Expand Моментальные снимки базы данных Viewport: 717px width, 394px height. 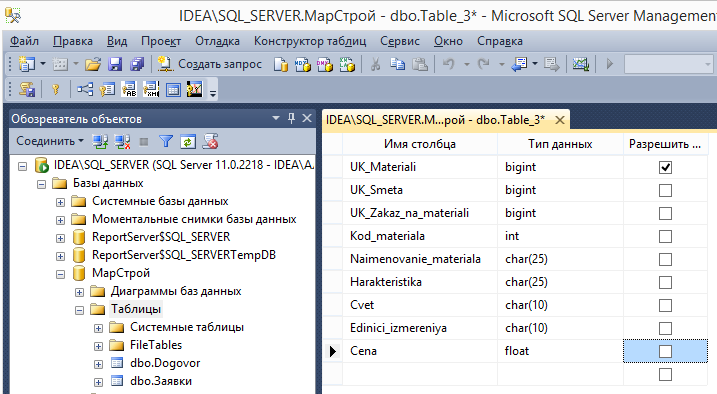tap(60, 220)
